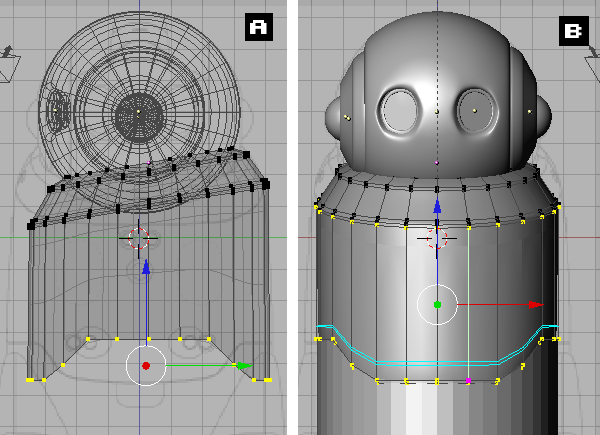Click the blue Z-axis manipulator arrow in panel B
Image resolution: width=600 pixels, height=435 pixels.
(x=437, y=206)
